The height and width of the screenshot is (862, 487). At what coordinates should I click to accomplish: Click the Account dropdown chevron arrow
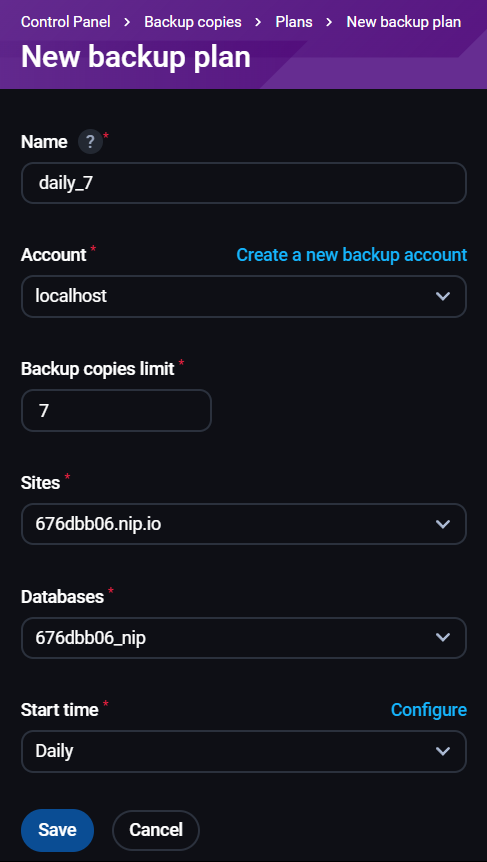[x=442, y=296]
